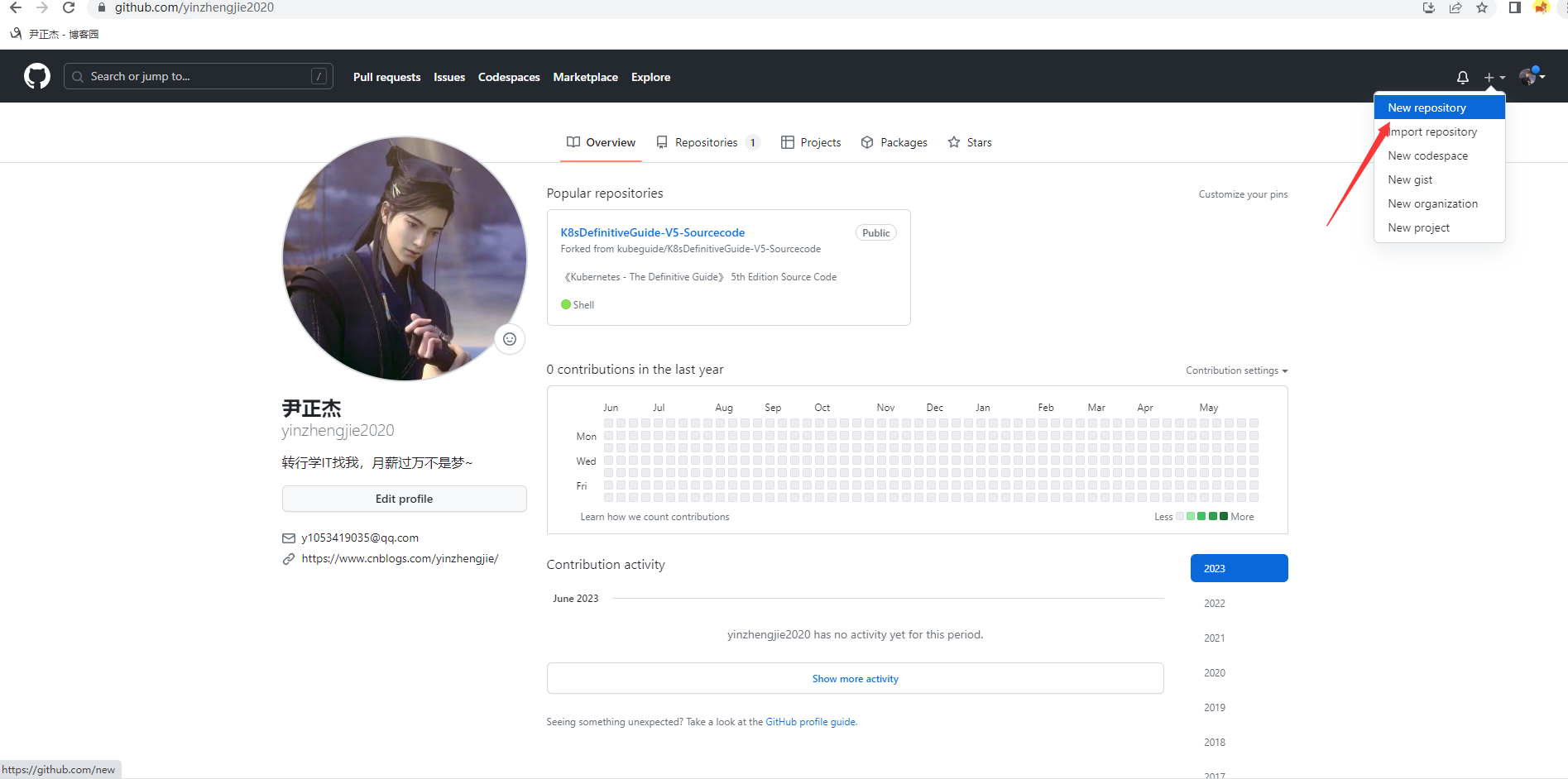Viewport: 1568px width, 779px height.
Task: Focus the Search or jump to field
Action: click(199, 77)
